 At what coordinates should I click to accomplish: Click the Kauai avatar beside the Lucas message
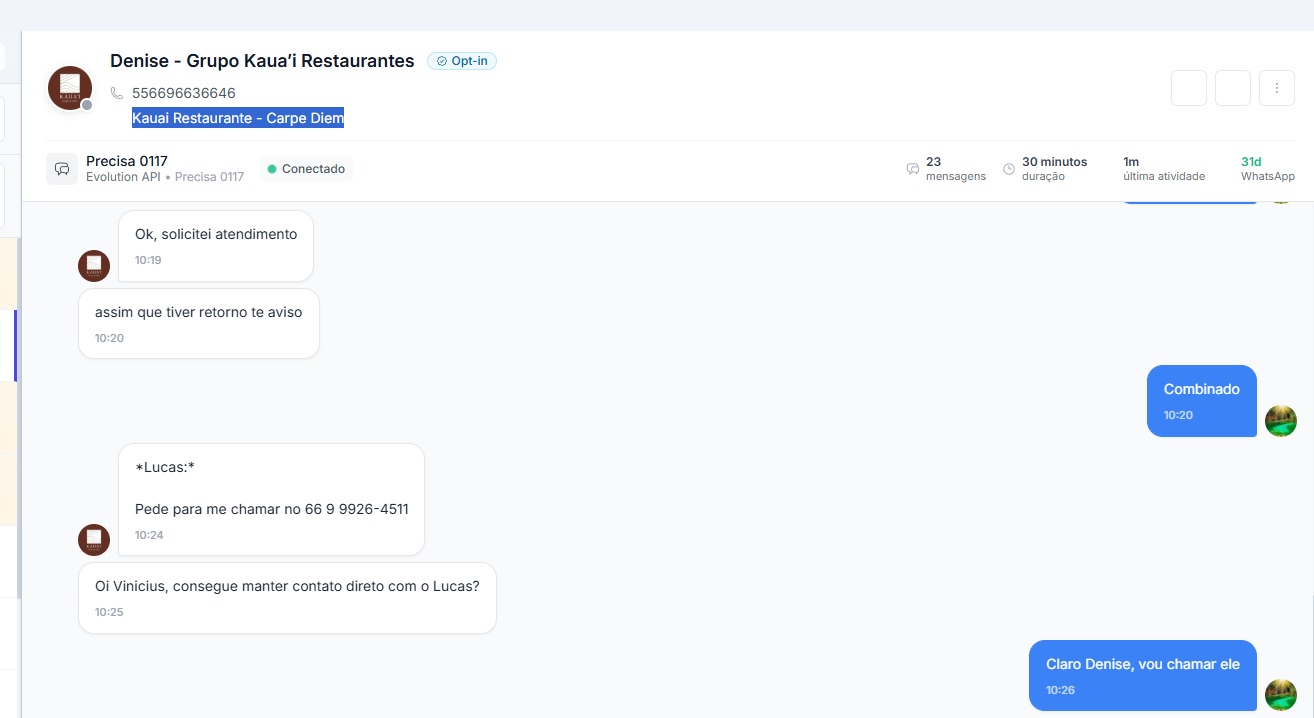point(94,540)
